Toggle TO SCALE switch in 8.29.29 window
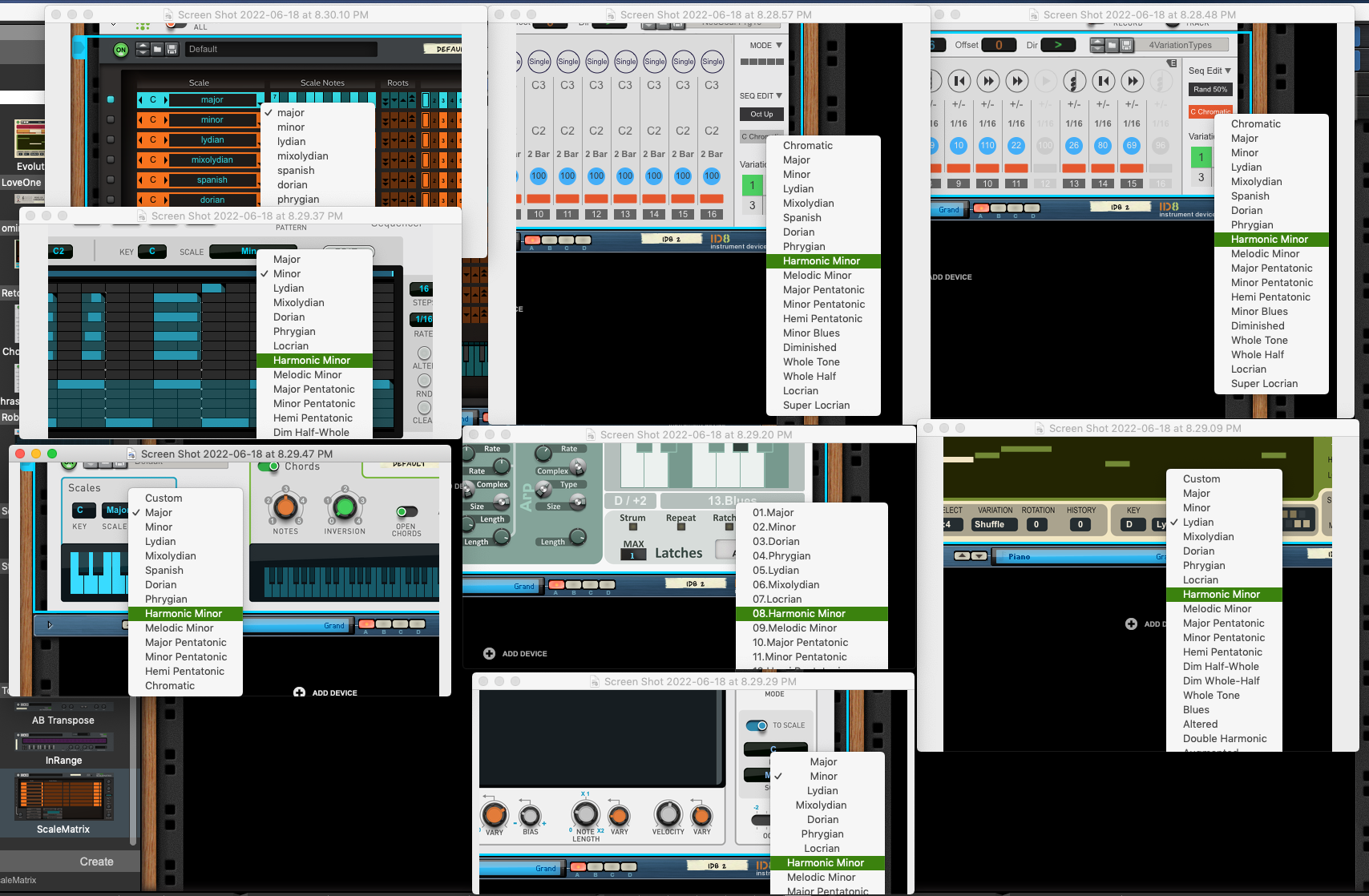 (757, 725)
